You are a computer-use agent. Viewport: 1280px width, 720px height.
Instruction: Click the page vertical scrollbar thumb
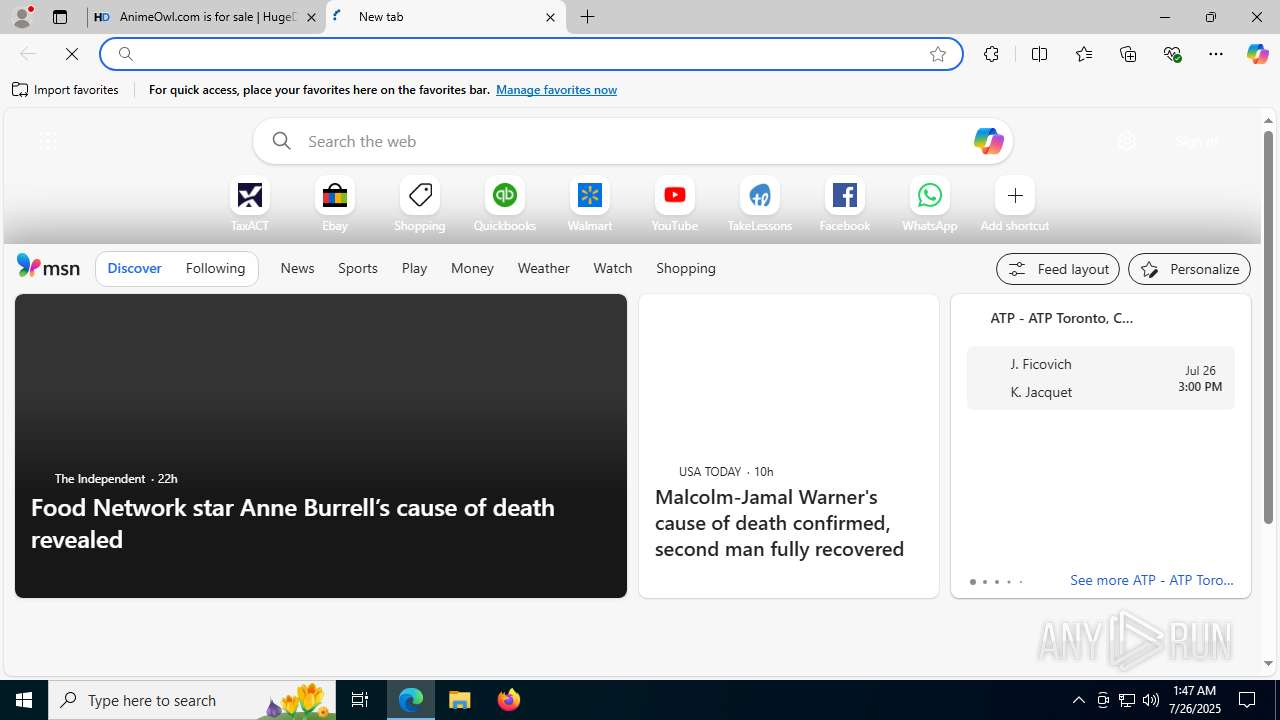click(1268, 328)
